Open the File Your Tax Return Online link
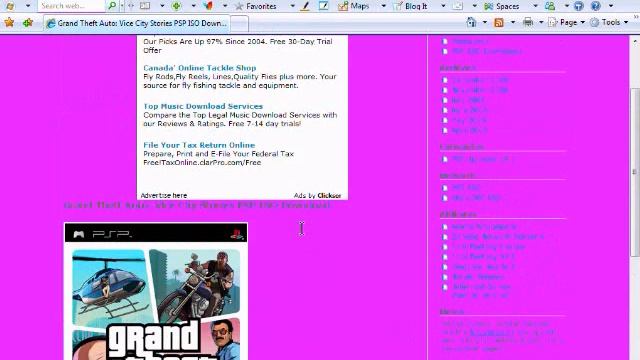Viewport: 640px width, 360px height. (199, 145)
